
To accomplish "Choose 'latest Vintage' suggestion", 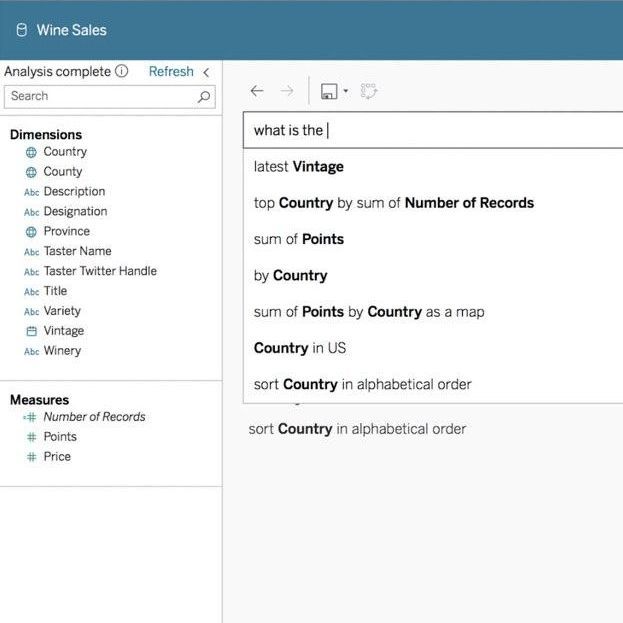I will pyautogui.click(x=299, y=167).
